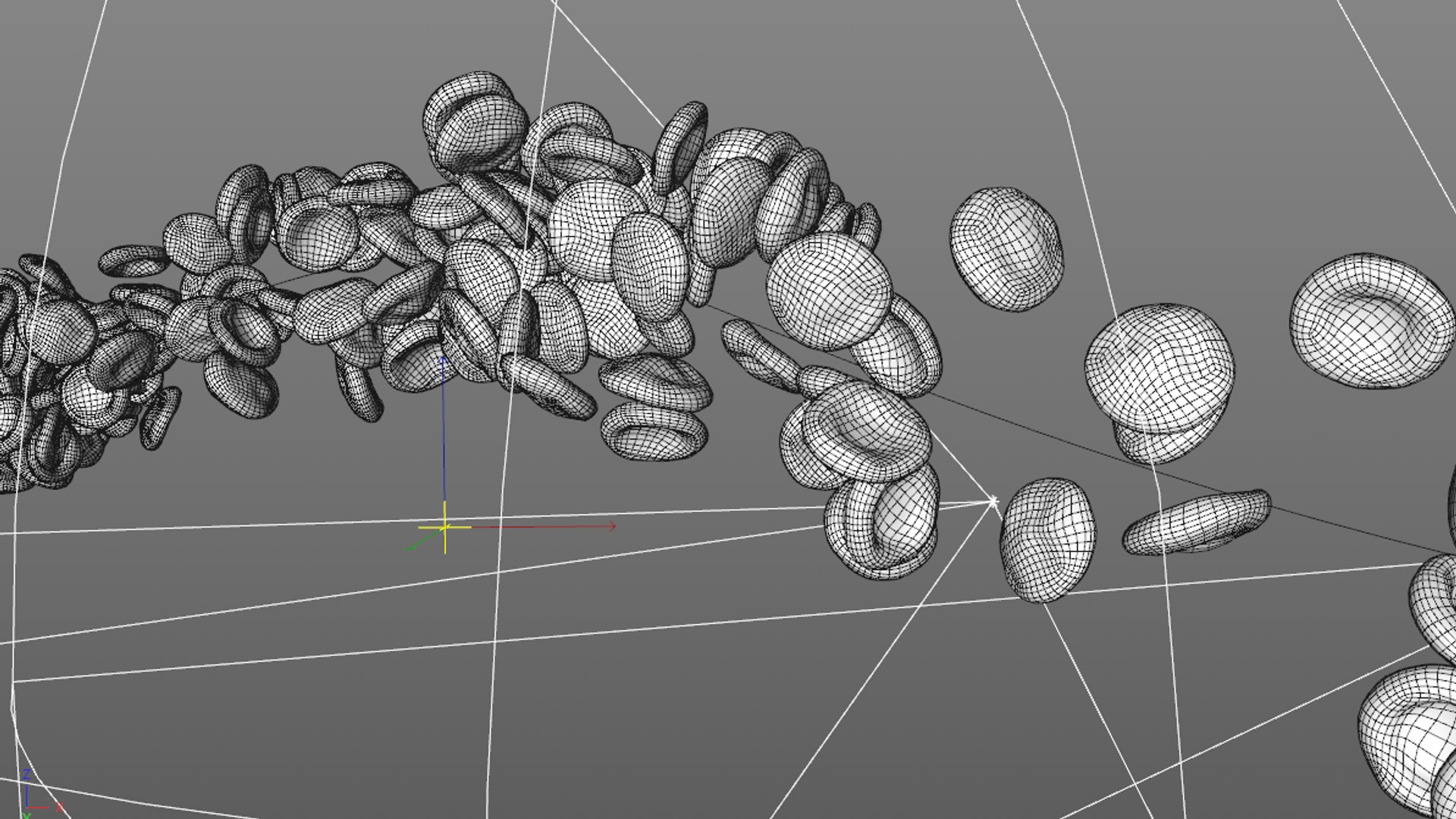Screen dimensions: 1456x819
Task: Click the blue Z label of the corner axis indicator
Action: pyautogui.click(x=27, y=774)
